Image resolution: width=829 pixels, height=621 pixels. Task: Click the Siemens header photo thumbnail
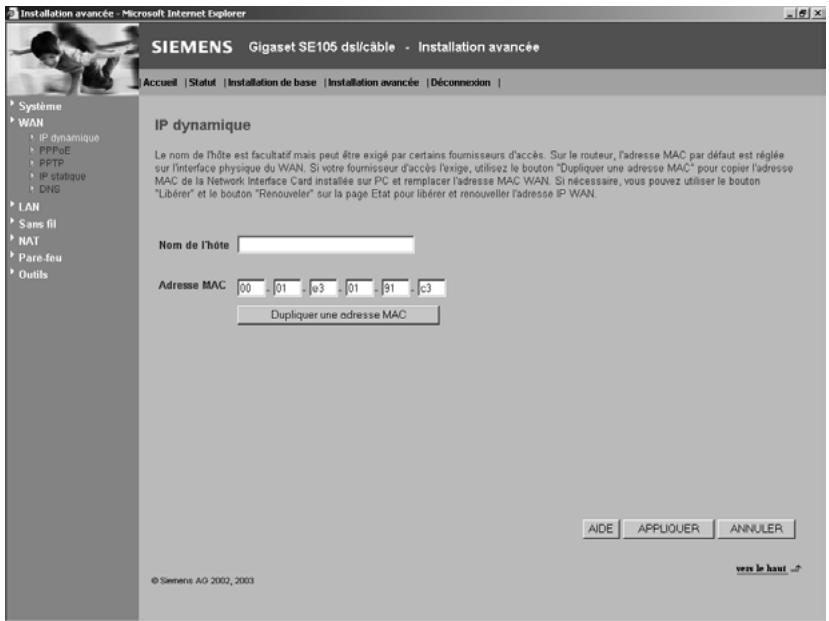tap(72, 59)
